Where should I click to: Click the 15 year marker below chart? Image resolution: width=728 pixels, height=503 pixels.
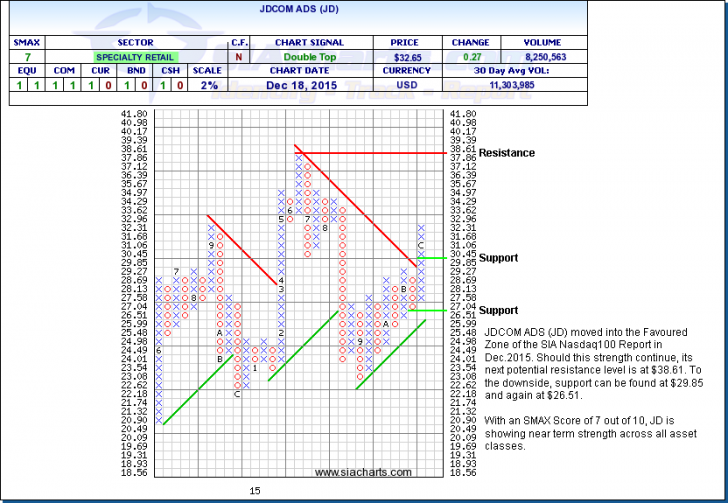(x=255, y=490)
